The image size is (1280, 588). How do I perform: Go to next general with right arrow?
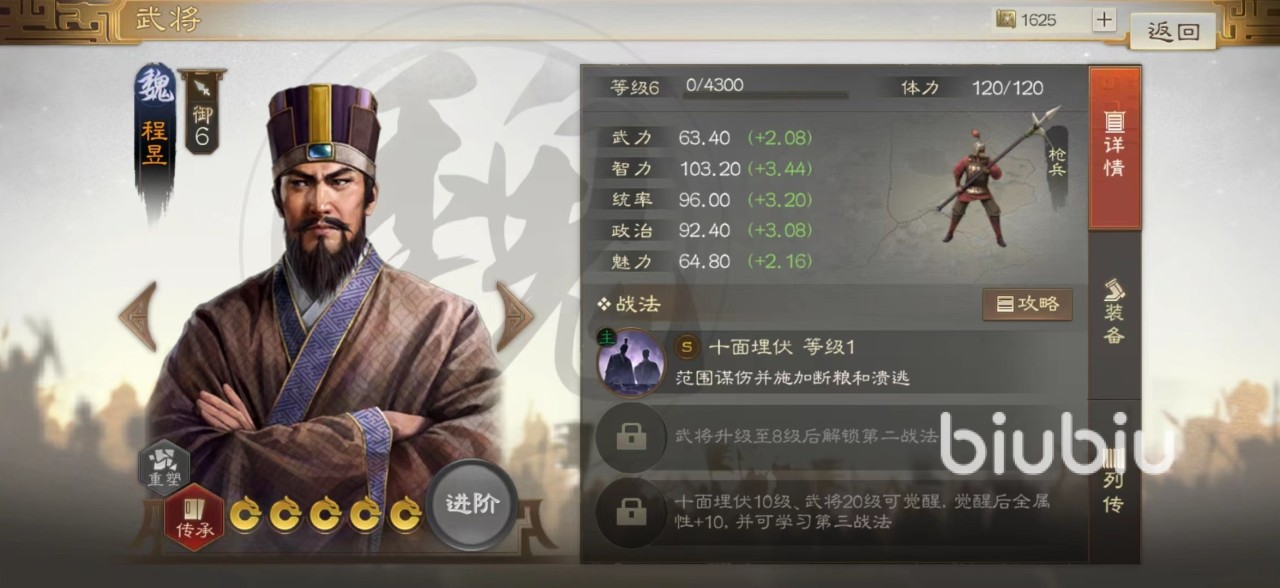515,316
